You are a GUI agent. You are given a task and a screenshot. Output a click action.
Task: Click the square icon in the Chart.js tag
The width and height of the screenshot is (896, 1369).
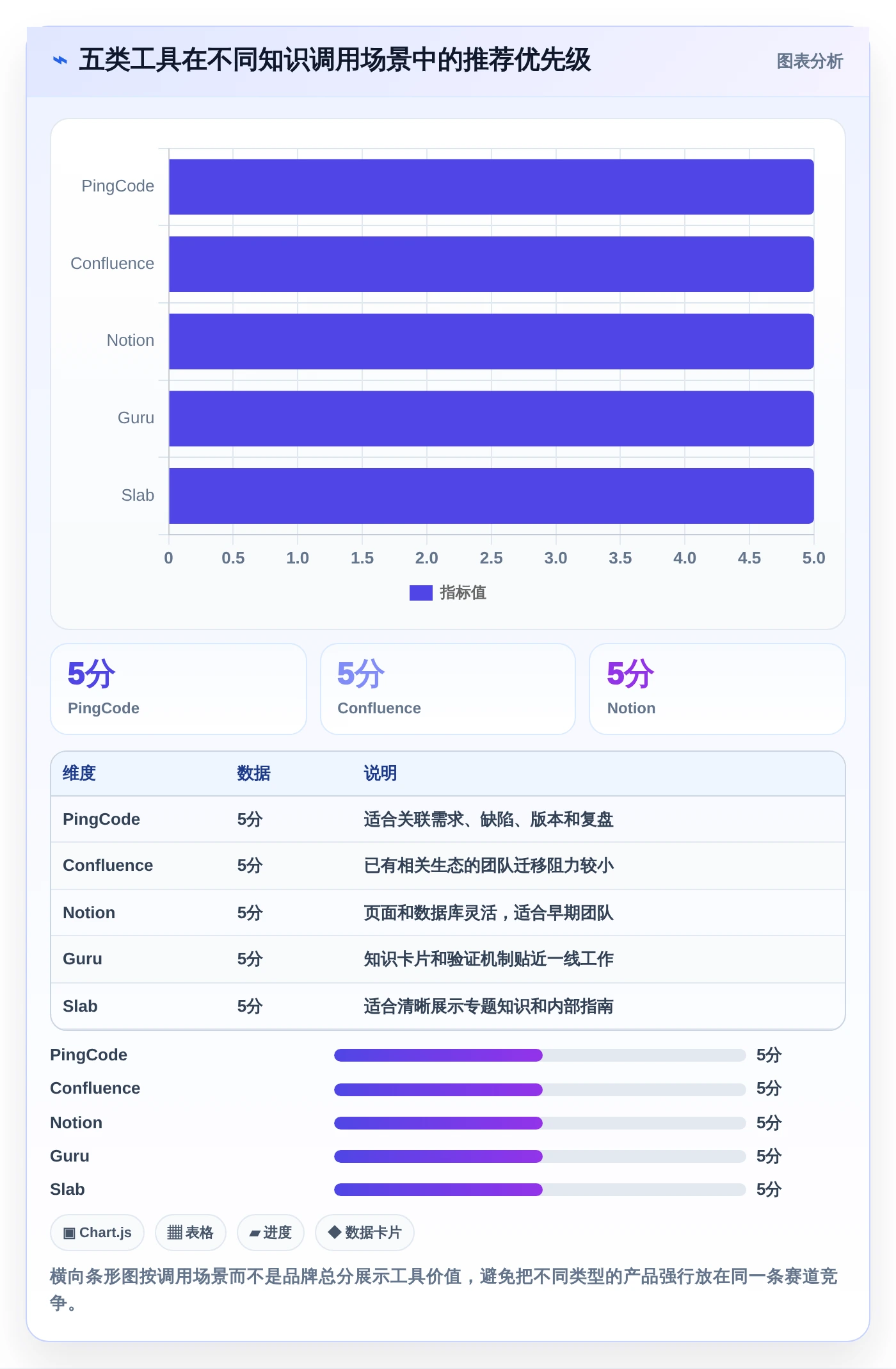tap(69, 1233)
